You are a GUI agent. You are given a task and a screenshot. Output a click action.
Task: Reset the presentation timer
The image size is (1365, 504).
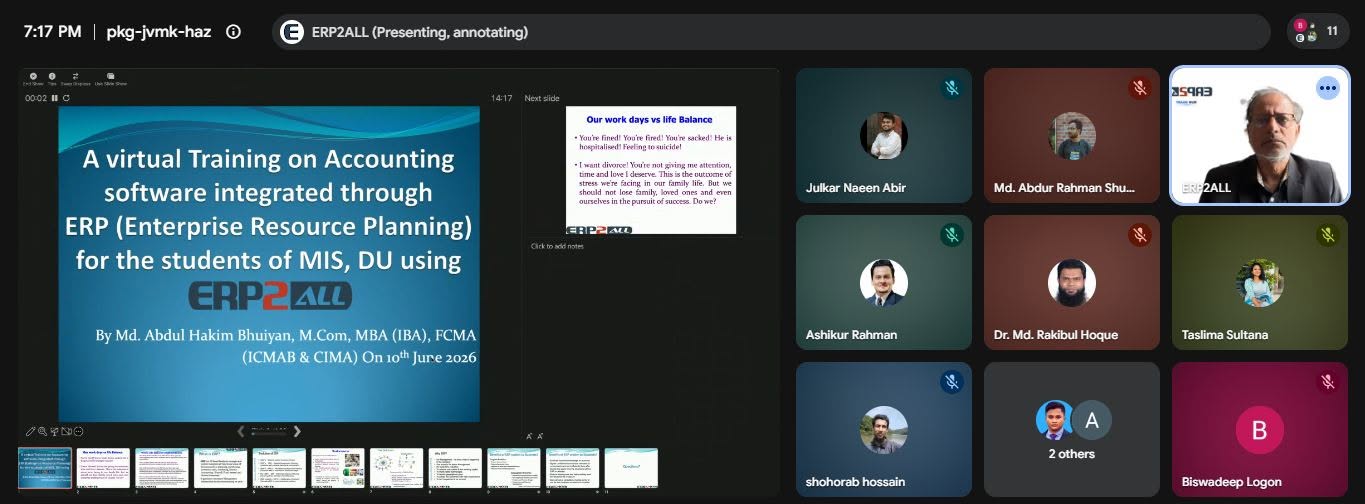[66, 98]
